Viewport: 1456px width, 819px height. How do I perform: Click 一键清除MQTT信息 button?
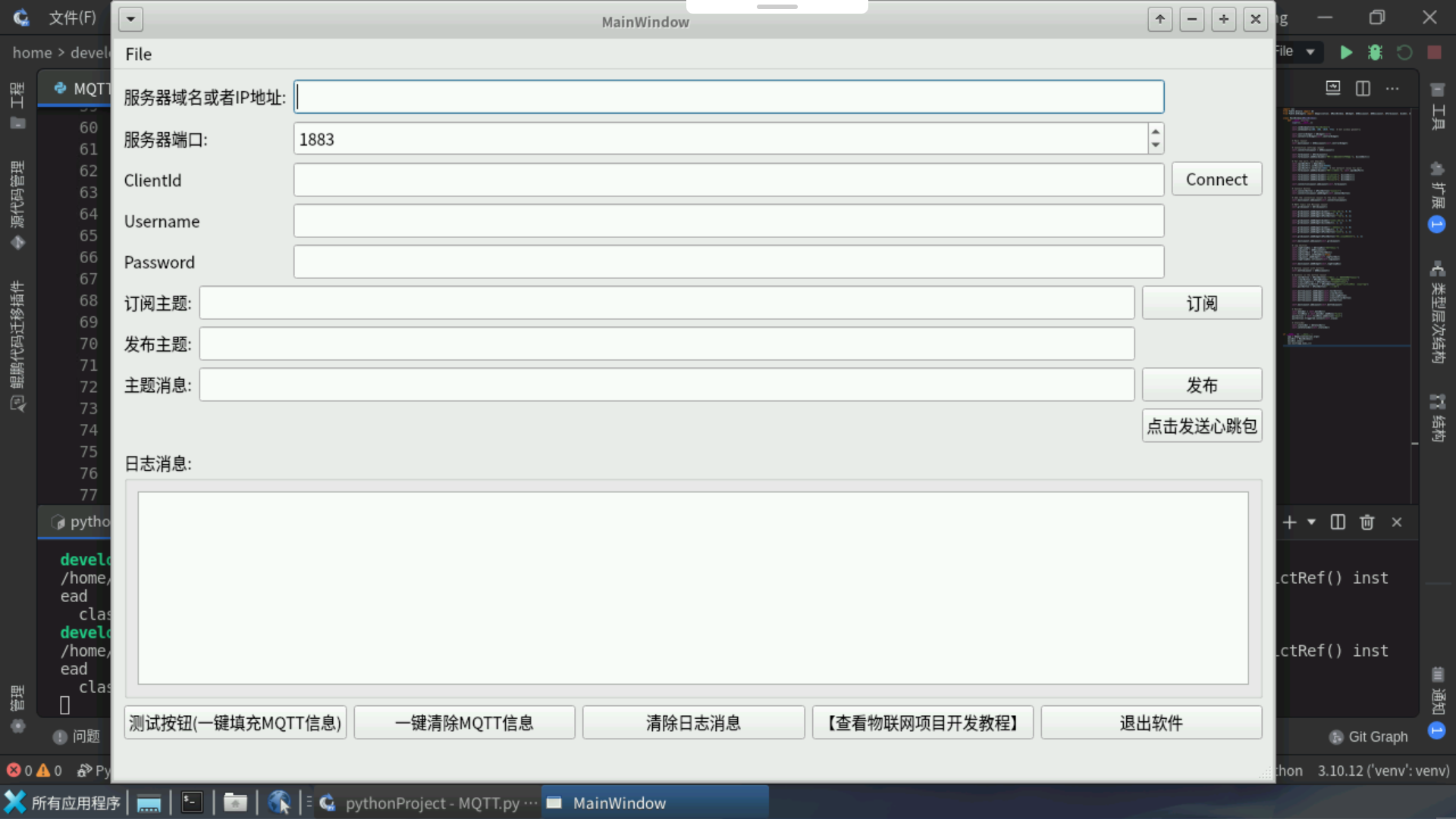click(464, 723)
